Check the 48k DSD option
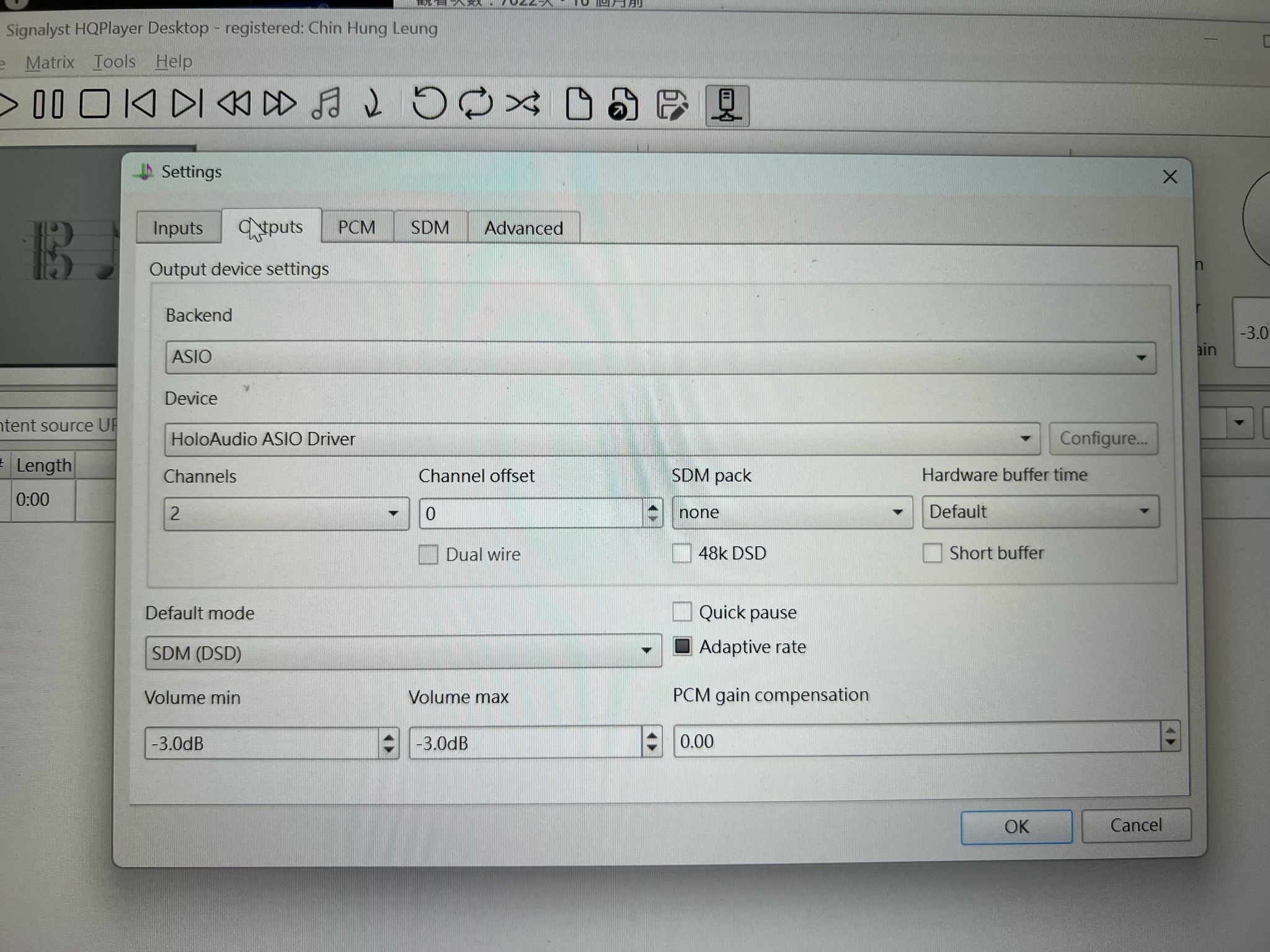The image size is (1270, 952). [x=682, y=553]
